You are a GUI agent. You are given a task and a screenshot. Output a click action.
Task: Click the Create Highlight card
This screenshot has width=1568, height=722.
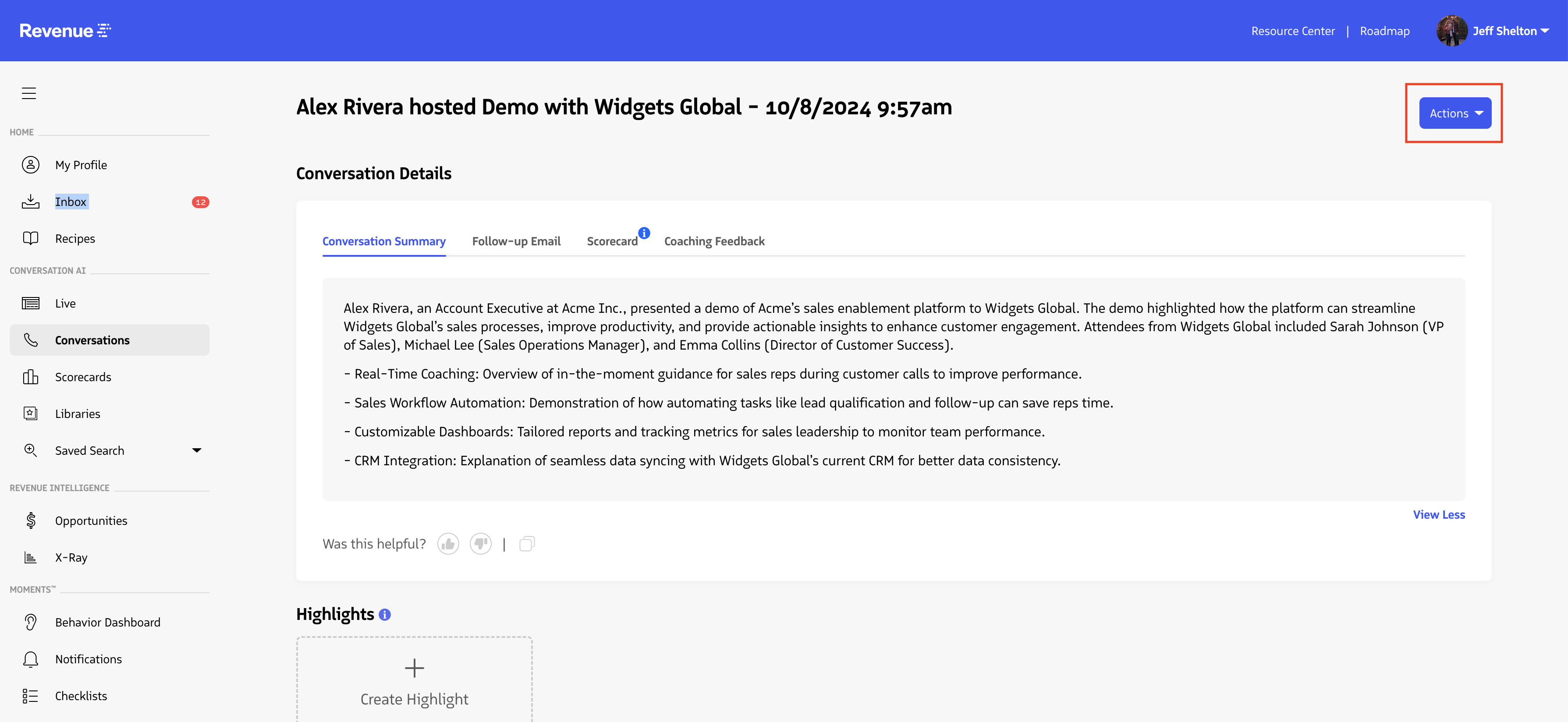(414, 682)
